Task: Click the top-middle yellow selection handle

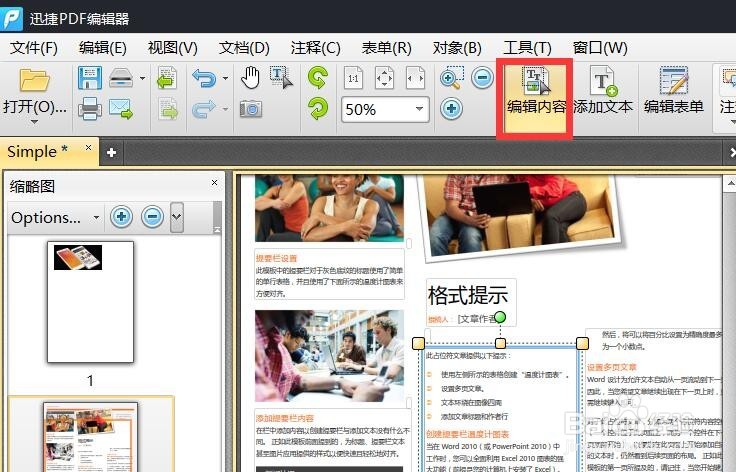Action: [x=500, y=343]
